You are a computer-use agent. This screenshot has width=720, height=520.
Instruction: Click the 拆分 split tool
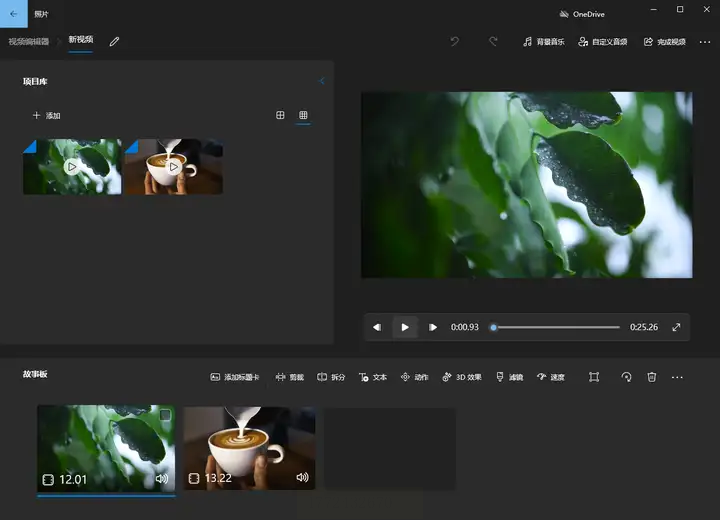[331, 377]
